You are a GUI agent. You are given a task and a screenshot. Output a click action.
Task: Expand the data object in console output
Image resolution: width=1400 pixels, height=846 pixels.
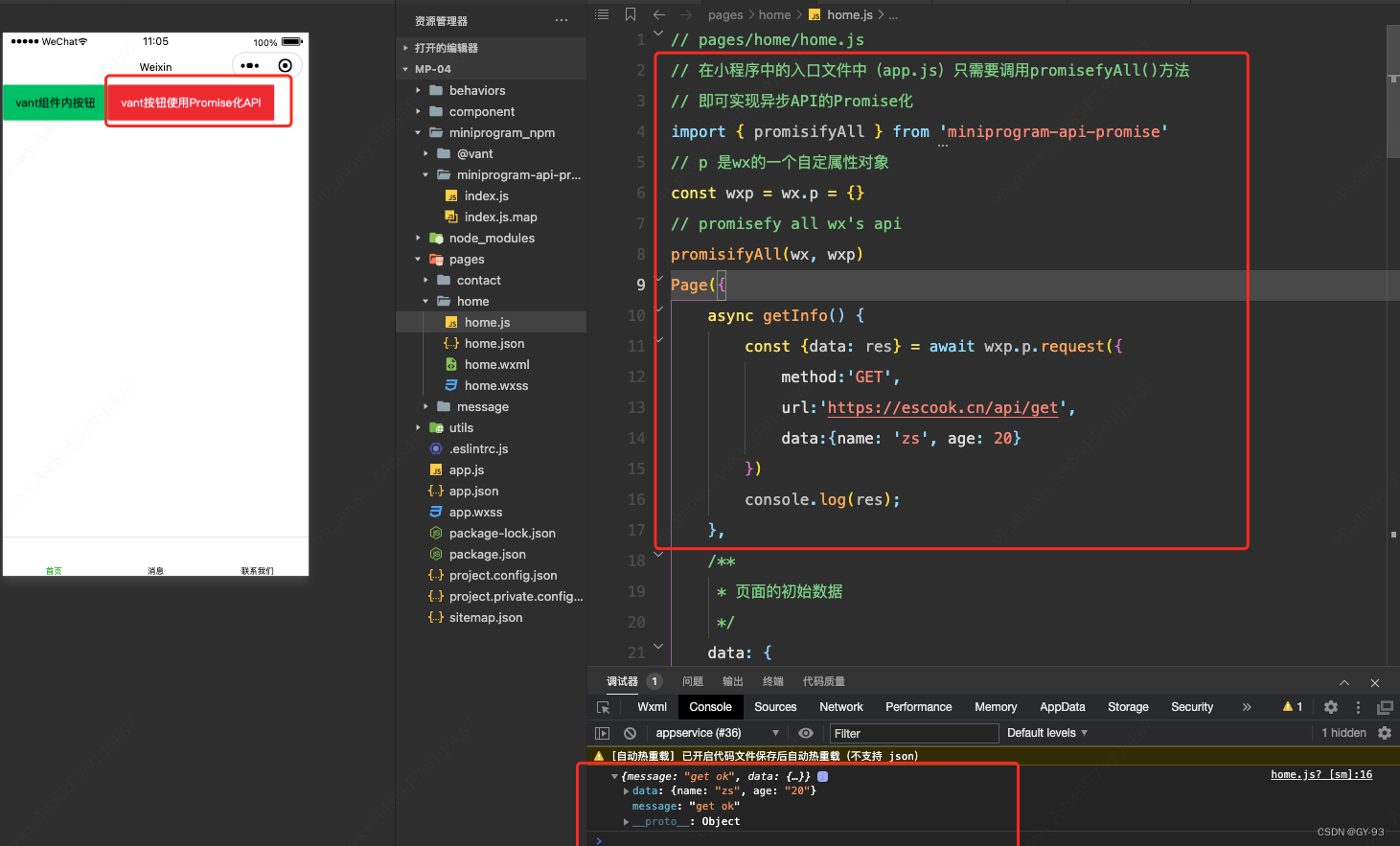[627, 791]
